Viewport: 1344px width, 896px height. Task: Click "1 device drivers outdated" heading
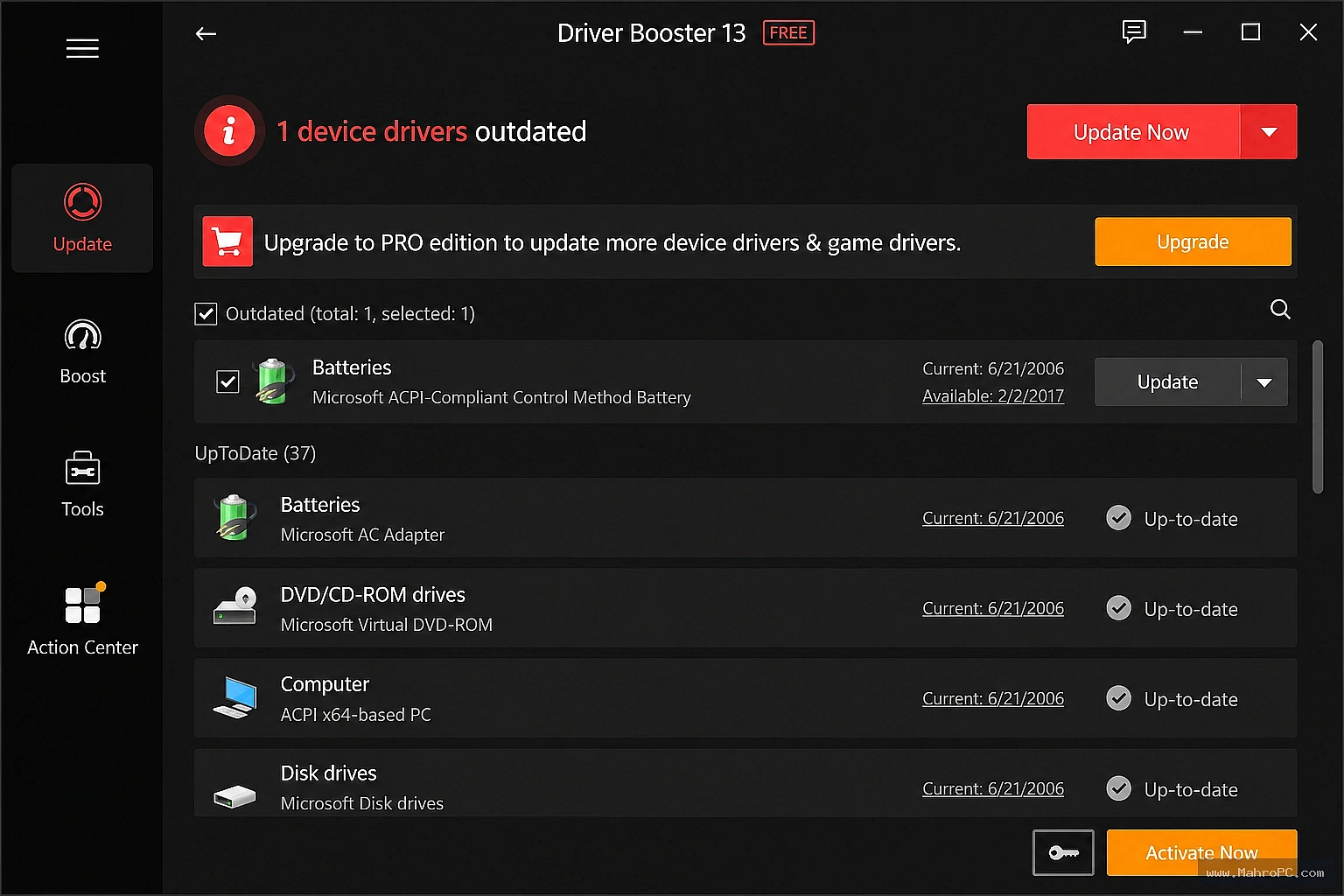431,131
